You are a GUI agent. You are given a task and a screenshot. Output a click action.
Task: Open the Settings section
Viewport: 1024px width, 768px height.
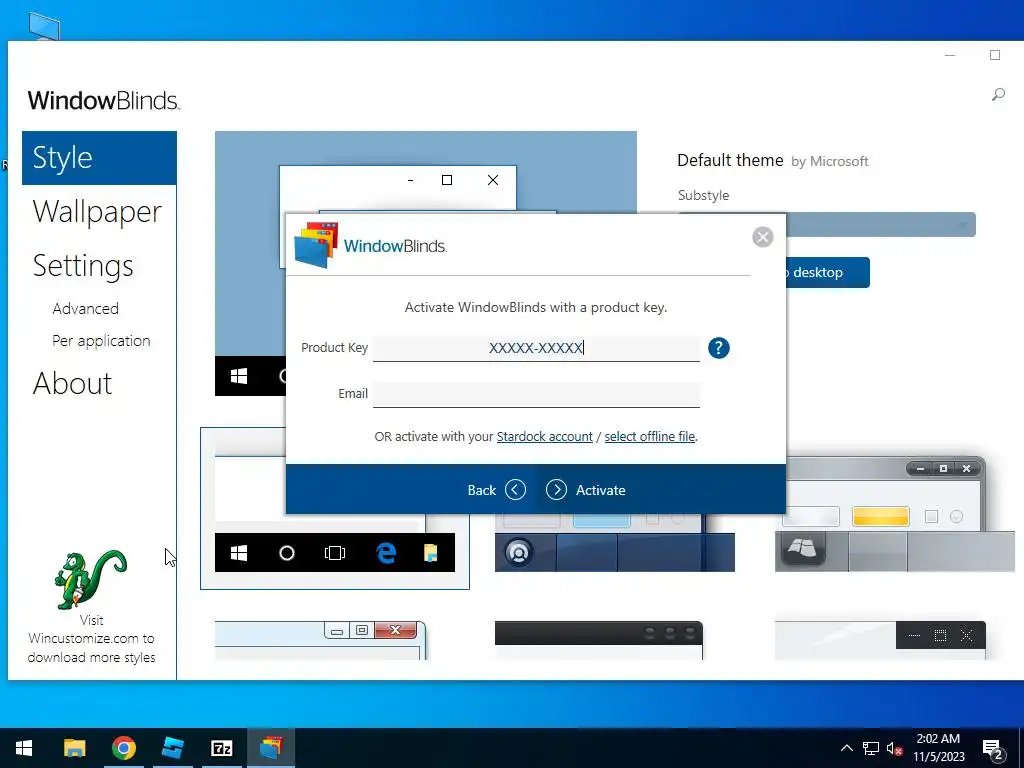pyautogui.click(x=83, y=266)
